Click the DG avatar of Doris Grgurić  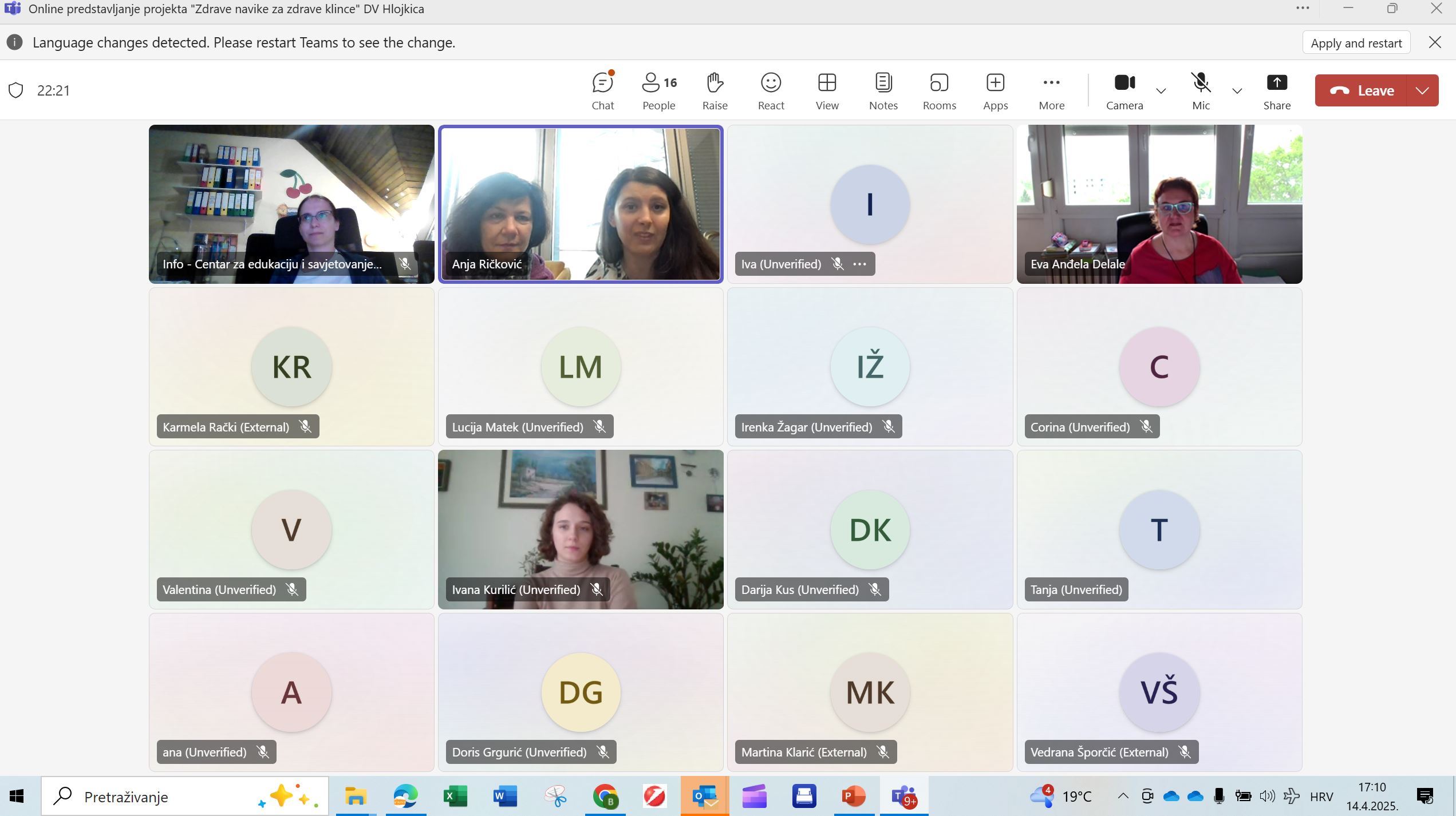[581, 692]
